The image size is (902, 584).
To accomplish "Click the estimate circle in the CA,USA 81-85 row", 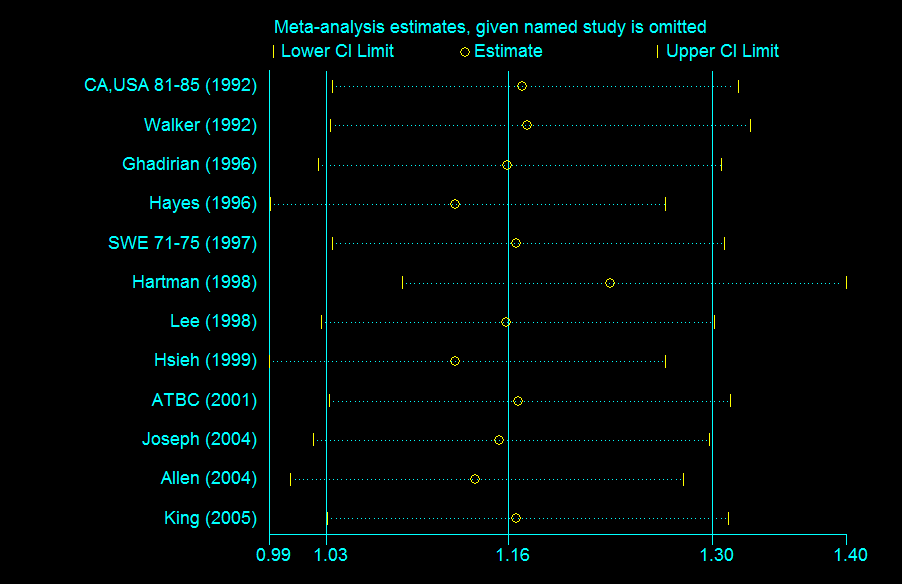I will [x=522, y=86].
